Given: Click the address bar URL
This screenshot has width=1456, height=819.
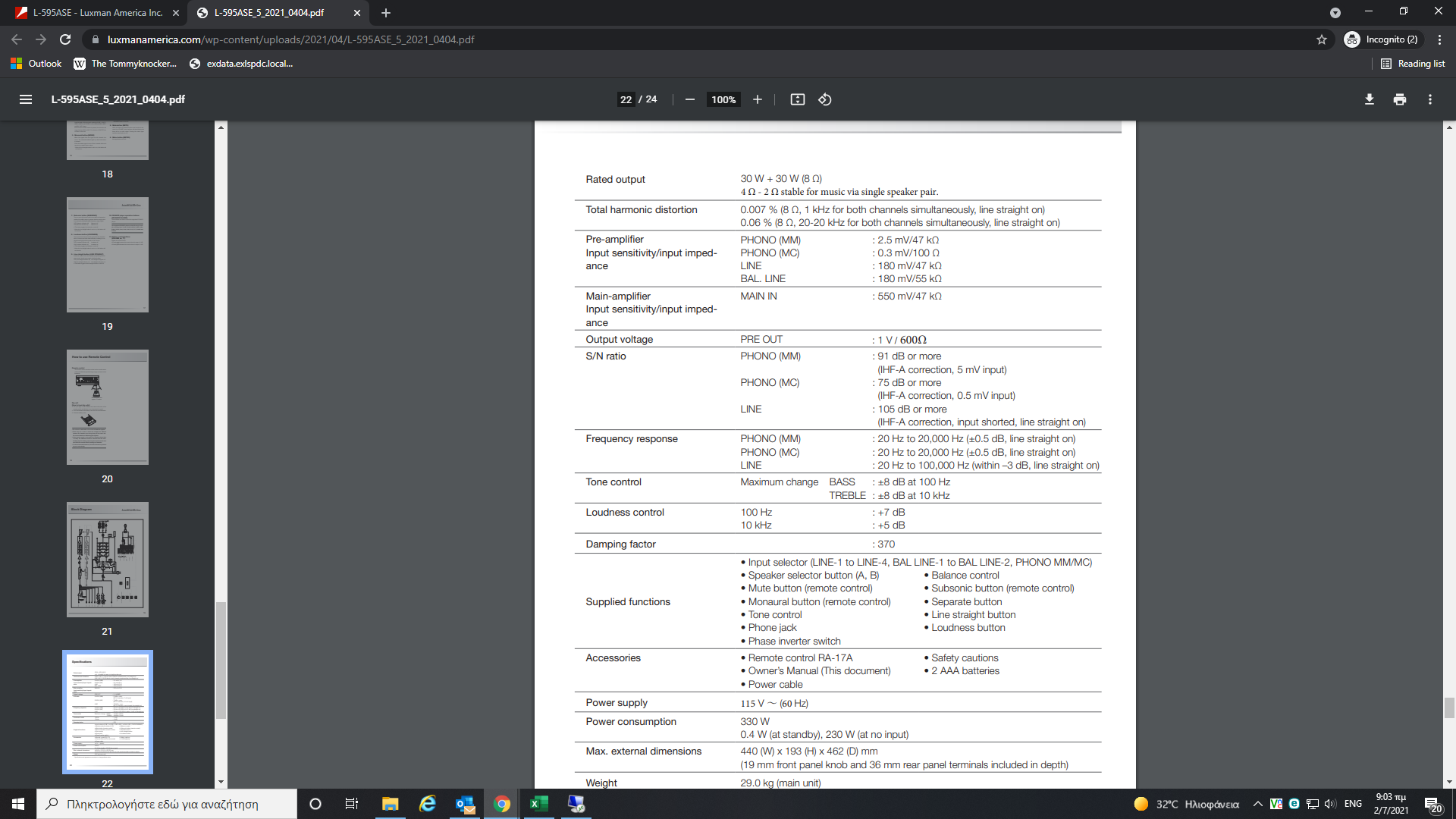Looking at the screenshot, I should [290, 39].
